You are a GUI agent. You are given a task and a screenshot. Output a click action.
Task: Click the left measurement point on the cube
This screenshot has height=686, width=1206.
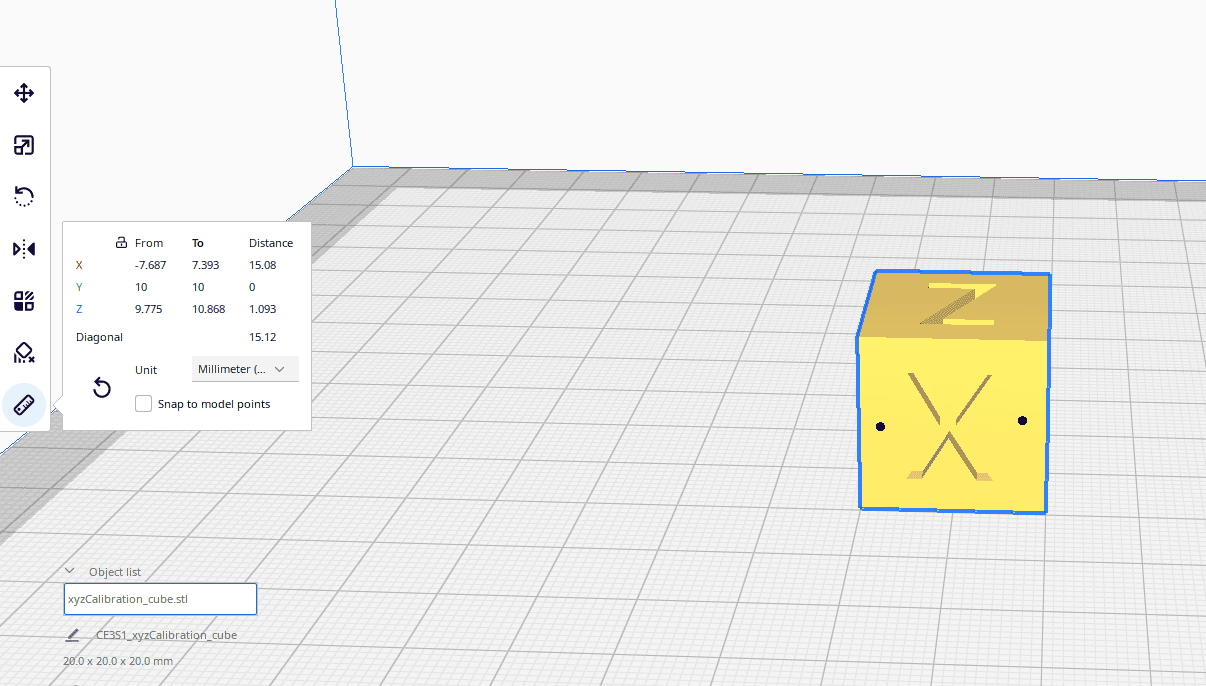click(x=880, y=427)
